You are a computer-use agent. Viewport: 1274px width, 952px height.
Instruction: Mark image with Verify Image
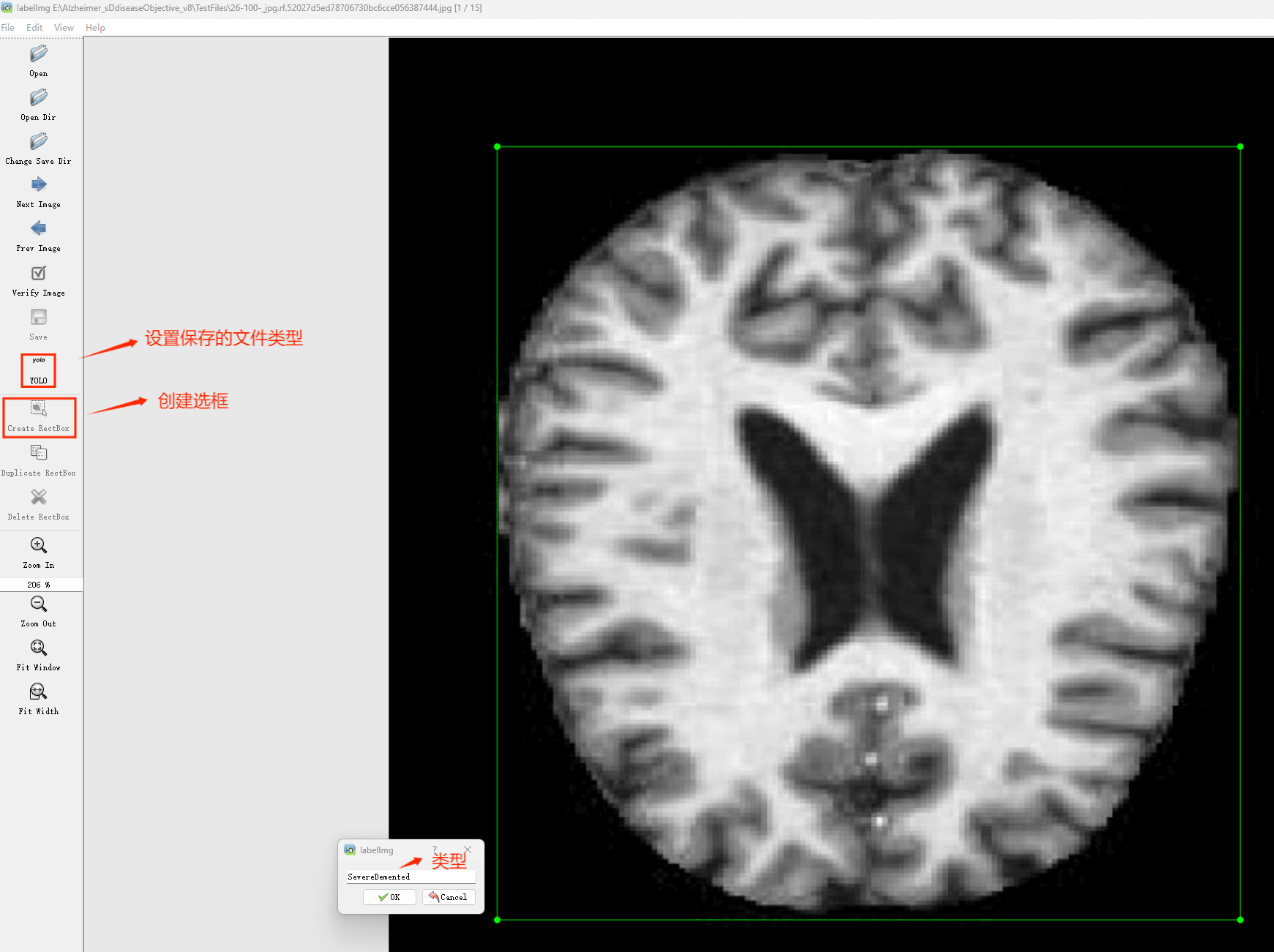[x=39, y=281]
